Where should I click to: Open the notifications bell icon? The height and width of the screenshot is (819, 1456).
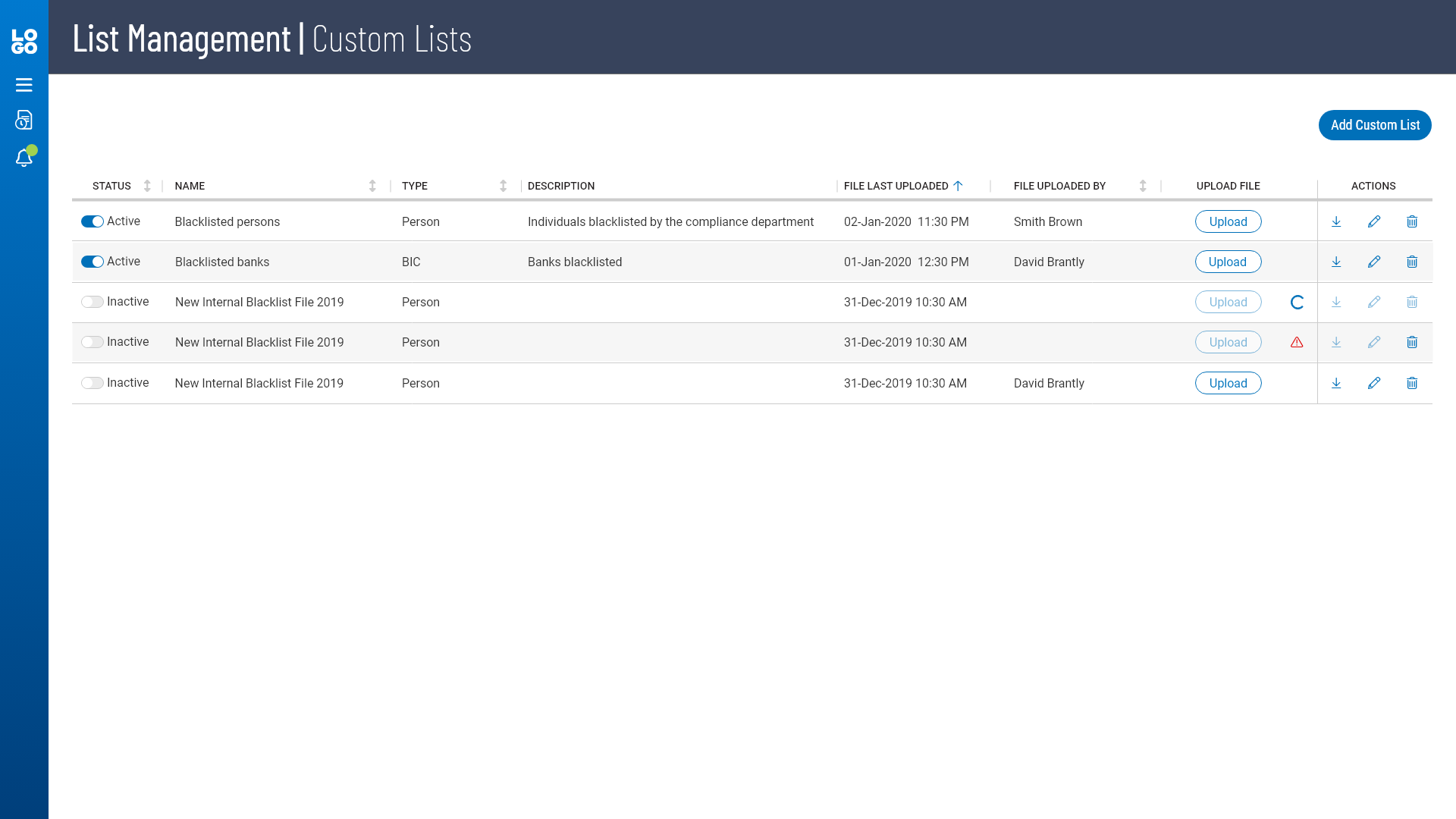coord(24,158)
